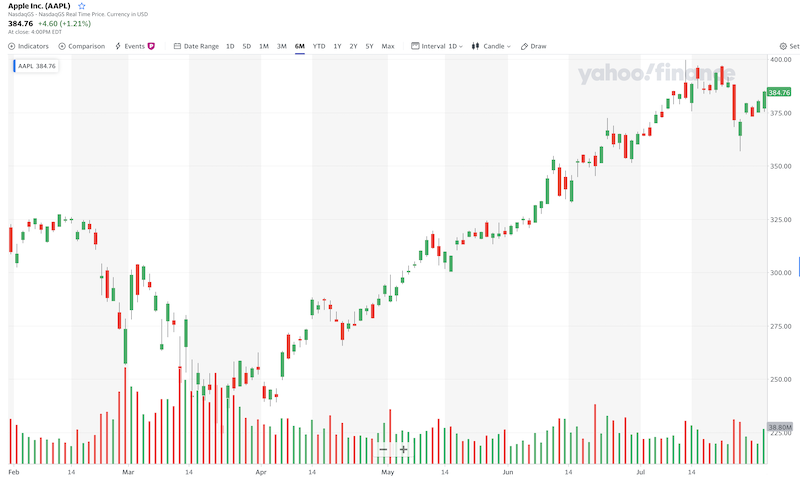
Task: Add Apple to watchlist via star icon
Action: 82,6
